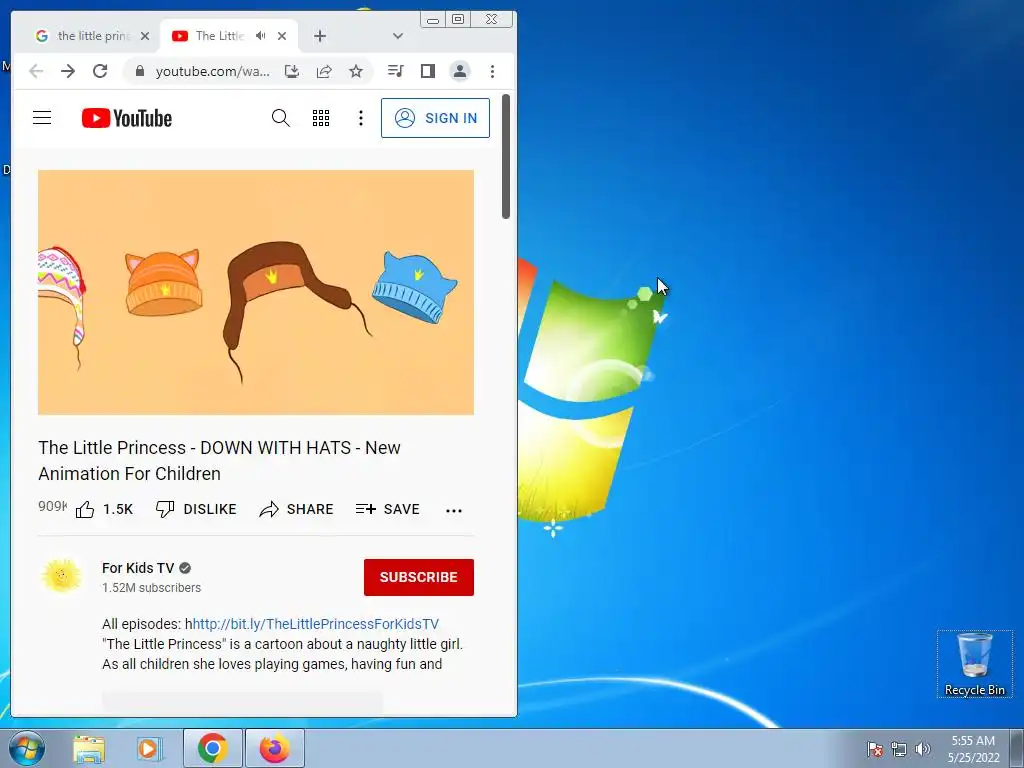Click the red SUBSCRIBE button
1024x768 pixels.
(x=419, y=577)
